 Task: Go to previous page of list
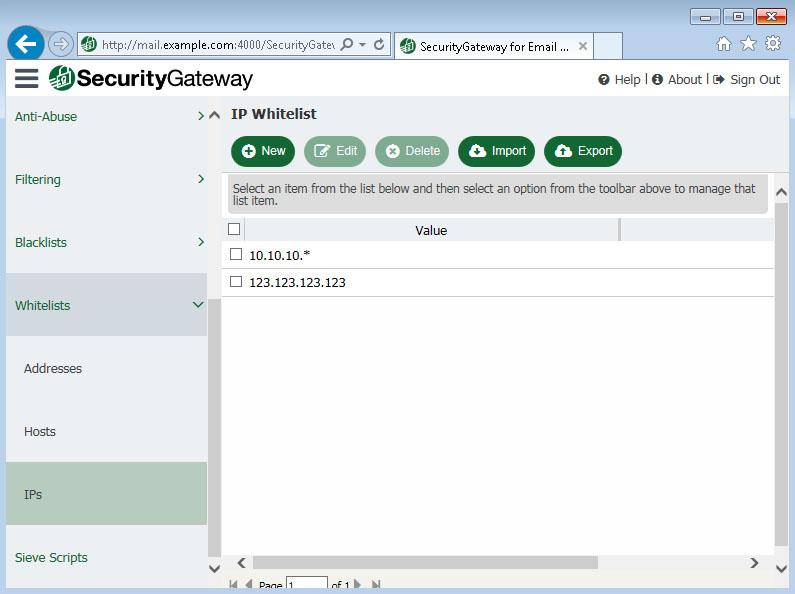tap(248, 584)
